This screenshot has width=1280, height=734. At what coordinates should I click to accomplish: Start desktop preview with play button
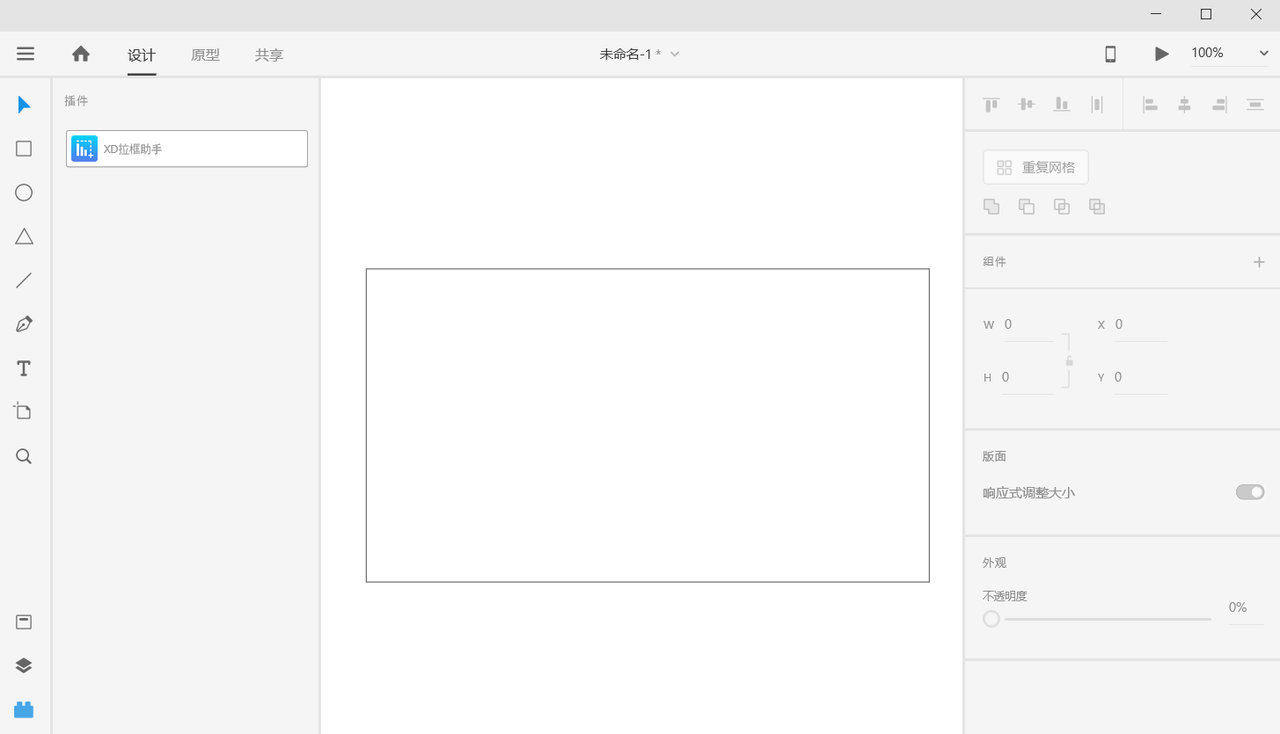click(1161, 54)
